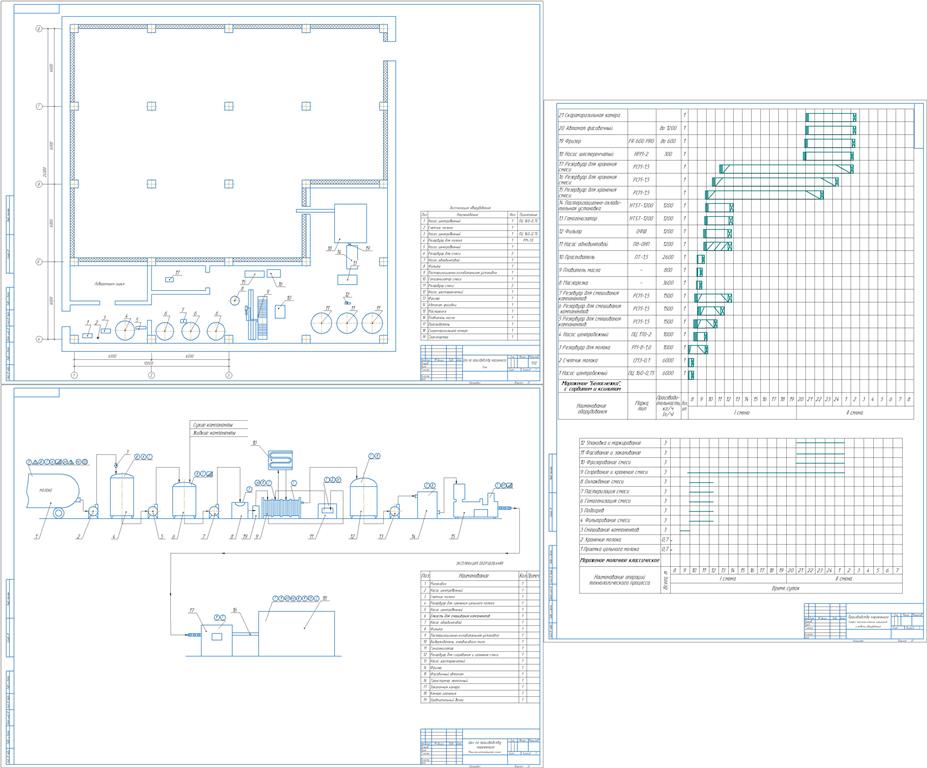Click the '12 Фильтр' row label
This screenshot has height=768, width=927.
click(571, 232)
